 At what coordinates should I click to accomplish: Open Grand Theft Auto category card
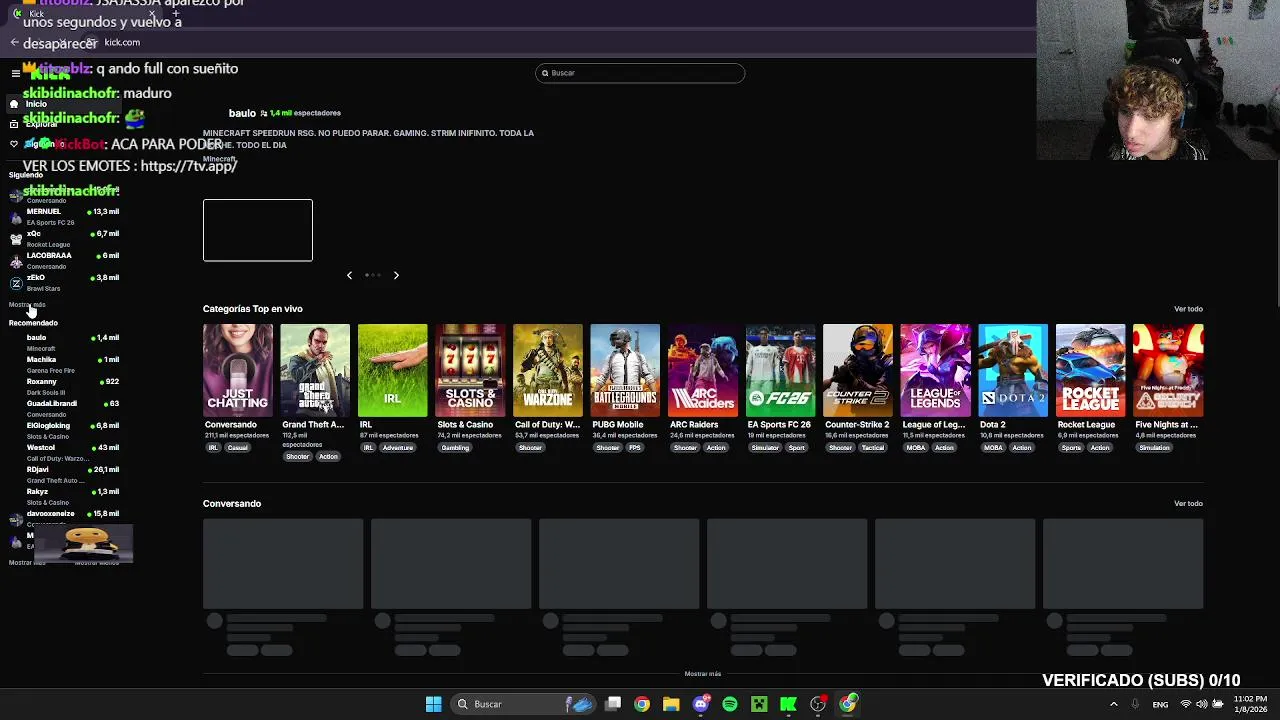point(315,370)
